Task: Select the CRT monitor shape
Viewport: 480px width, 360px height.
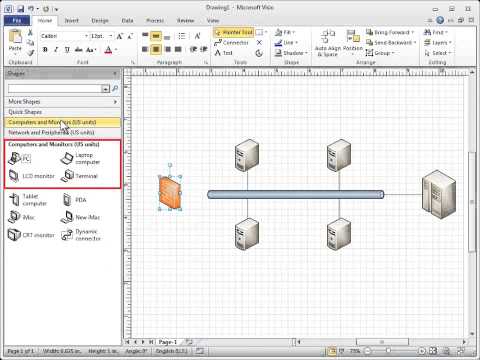Action: click(x=31, y=235)
